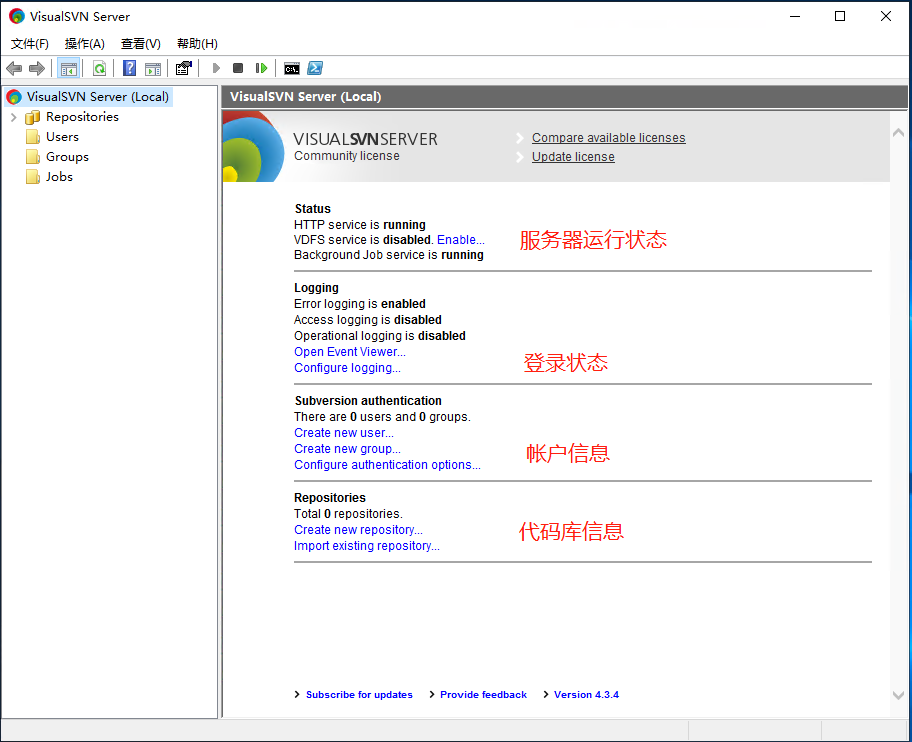The height and width of the screenshot is (742, 912).
Task: Click the Back arrow in the toolbar
Action: coord(14,69)
